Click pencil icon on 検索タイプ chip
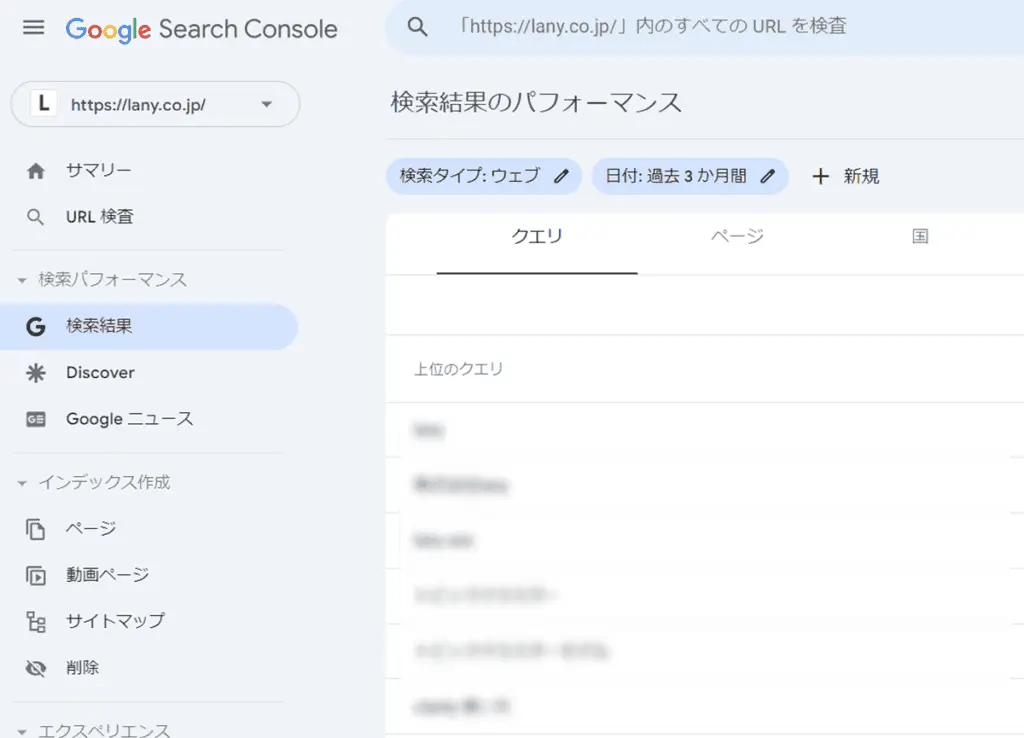1024x738 pixels. coord(562,176)
